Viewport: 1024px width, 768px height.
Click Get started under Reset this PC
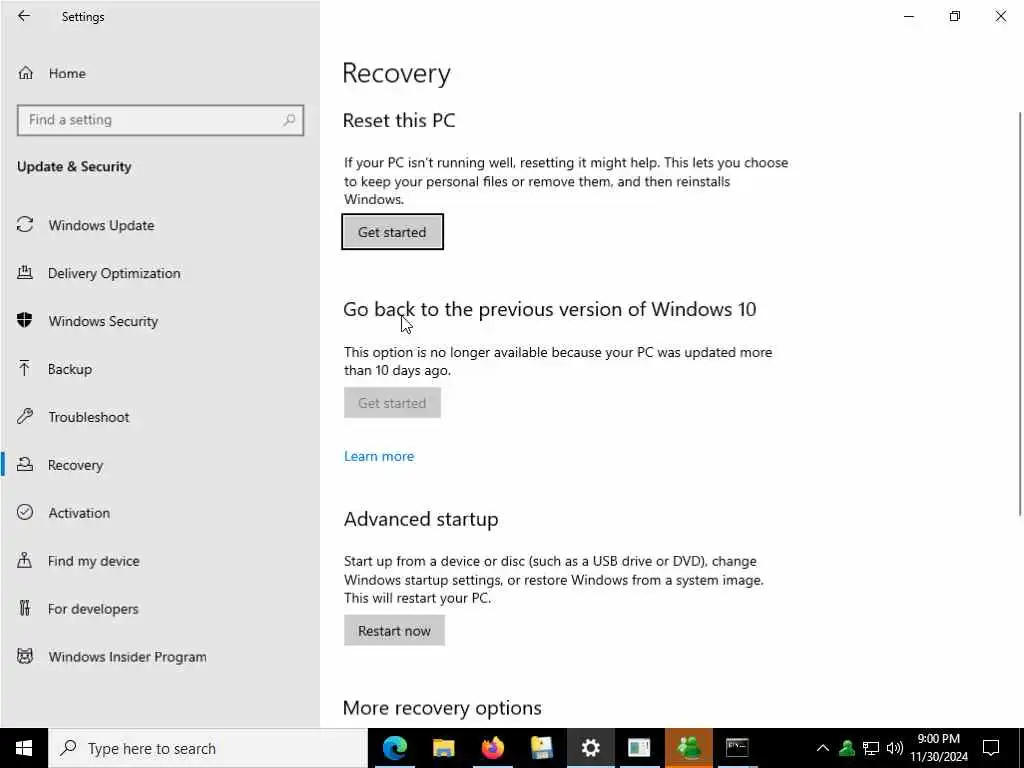point(392,232)
